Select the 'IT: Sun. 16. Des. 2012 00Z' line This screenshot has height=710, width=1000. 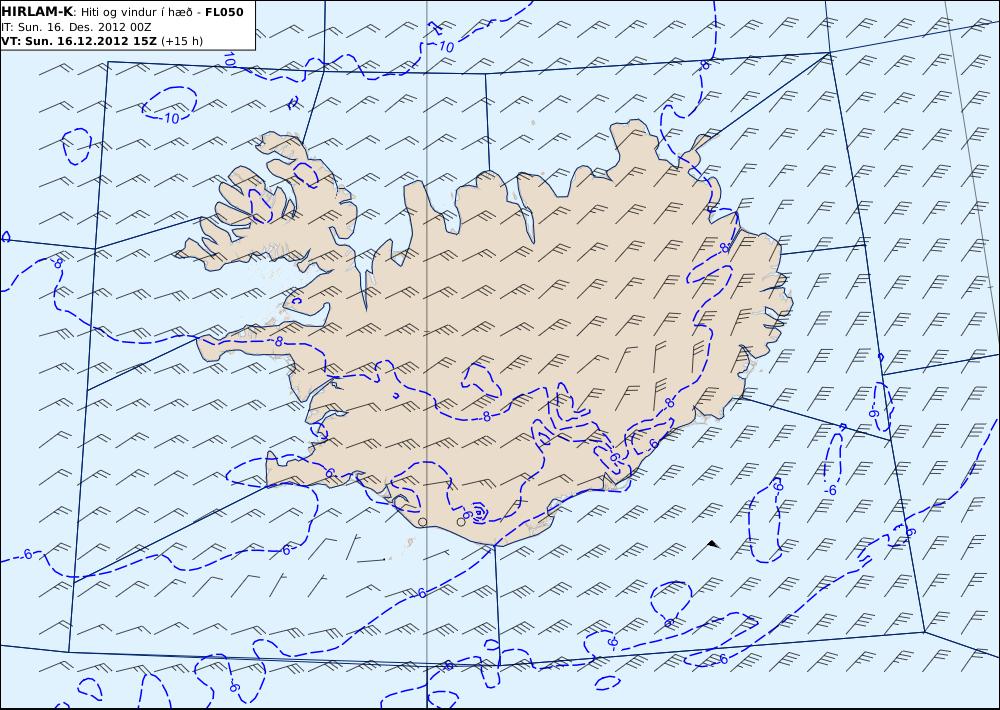pos(76,27)
